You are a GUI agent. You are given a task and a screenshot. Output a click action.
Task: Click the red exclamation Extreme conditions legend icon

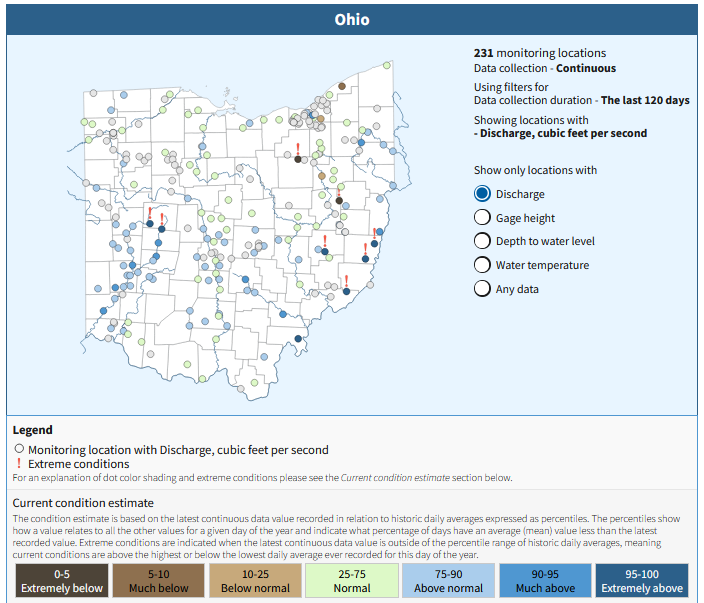[x=19, y=463]
